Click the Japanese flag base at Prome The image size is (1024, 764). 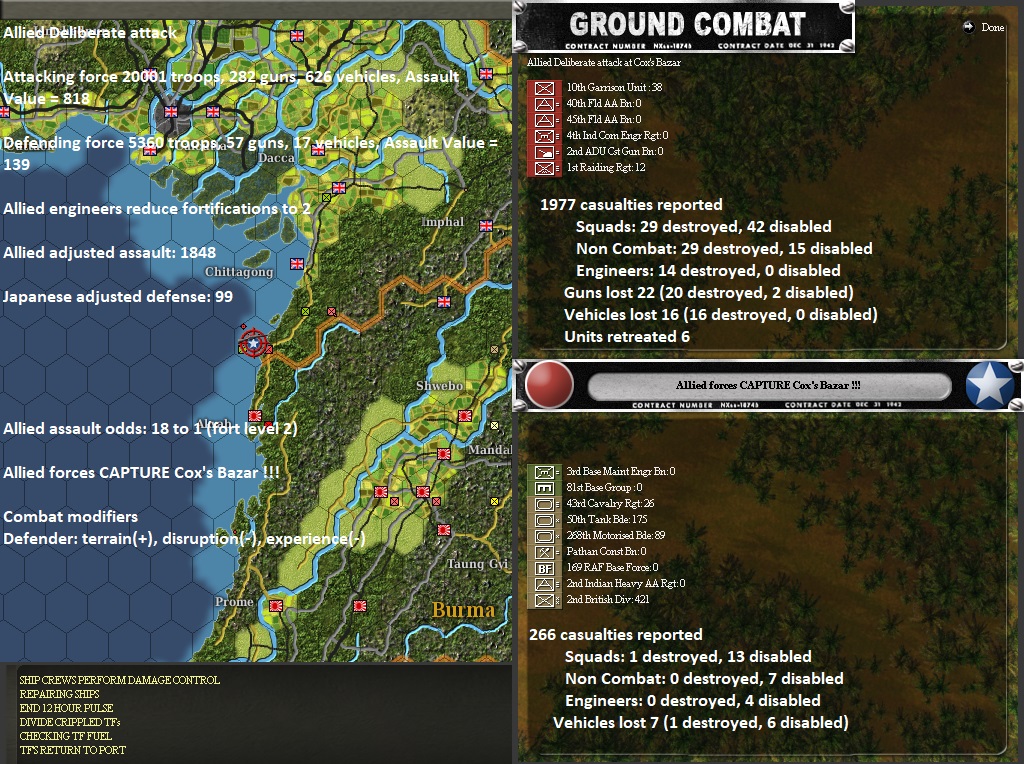(x=276, y=606)
